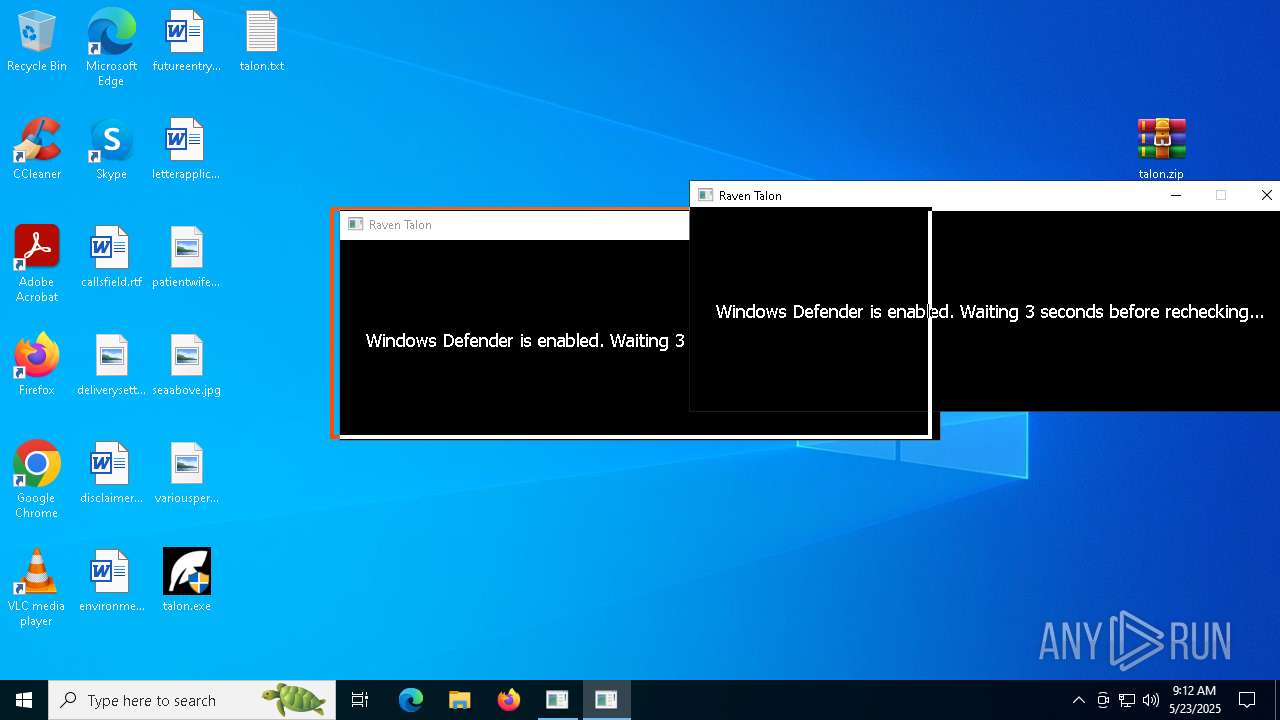Minimize the front Raven Talon window
The image size is (1280, 720).
1176,195
